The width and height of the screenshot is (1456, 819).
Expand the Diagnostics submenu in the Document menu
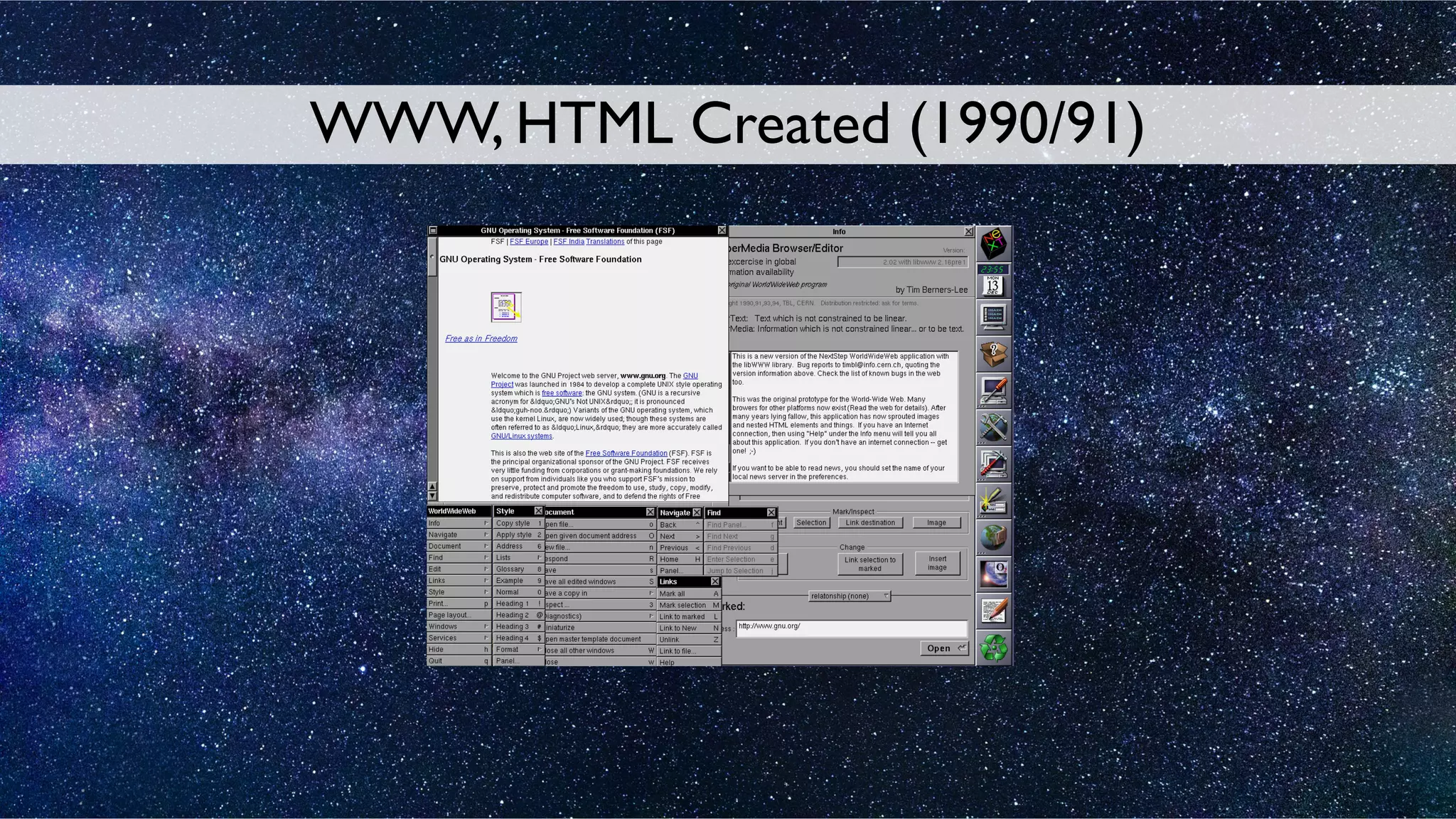tap(600, 616)
